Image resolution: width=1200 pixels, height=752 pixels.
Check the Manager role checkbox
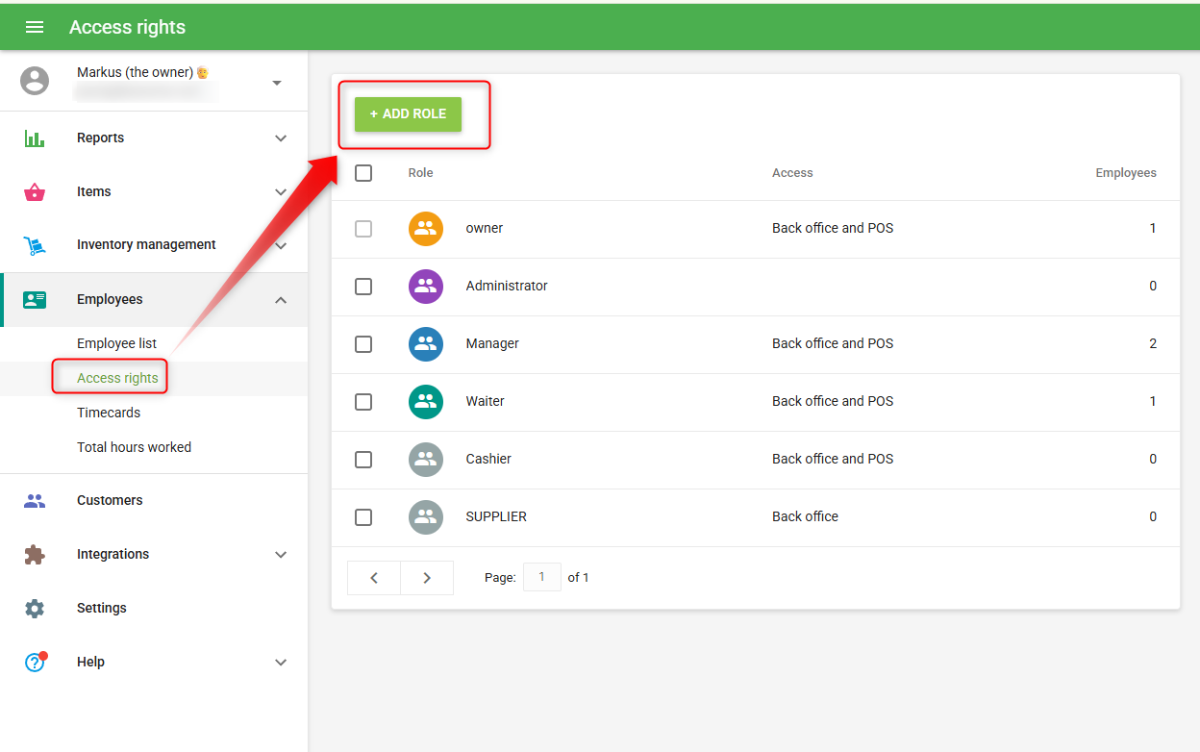(364, 344)
